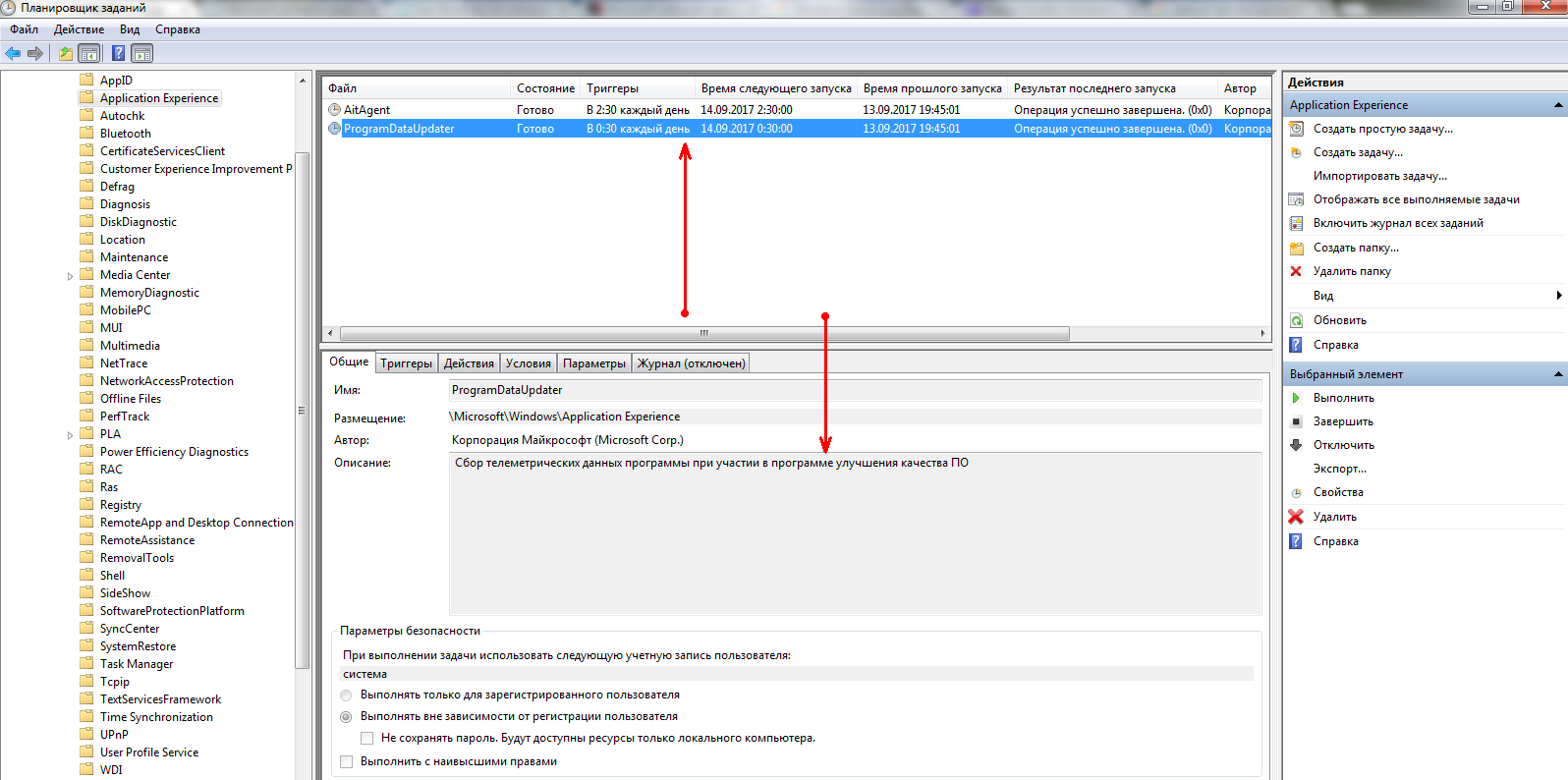Click the Обновить refresh icon
This screenshot has height=780, width=1568.
pyautogui.click(x=1296, y=320)
